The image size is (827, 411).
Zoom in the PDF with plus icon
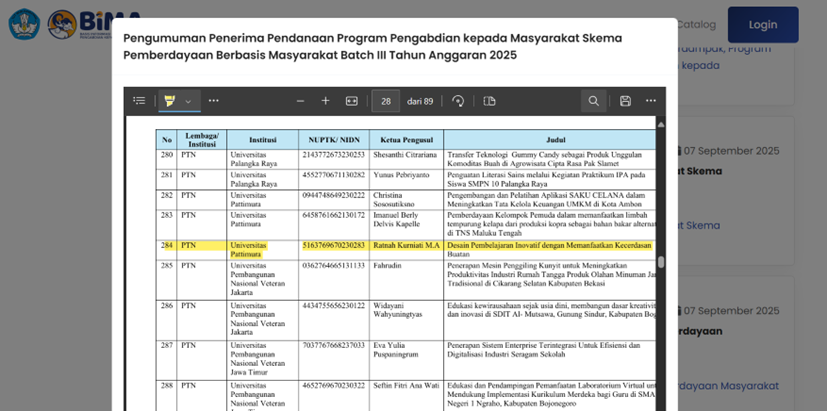point(325,101)
